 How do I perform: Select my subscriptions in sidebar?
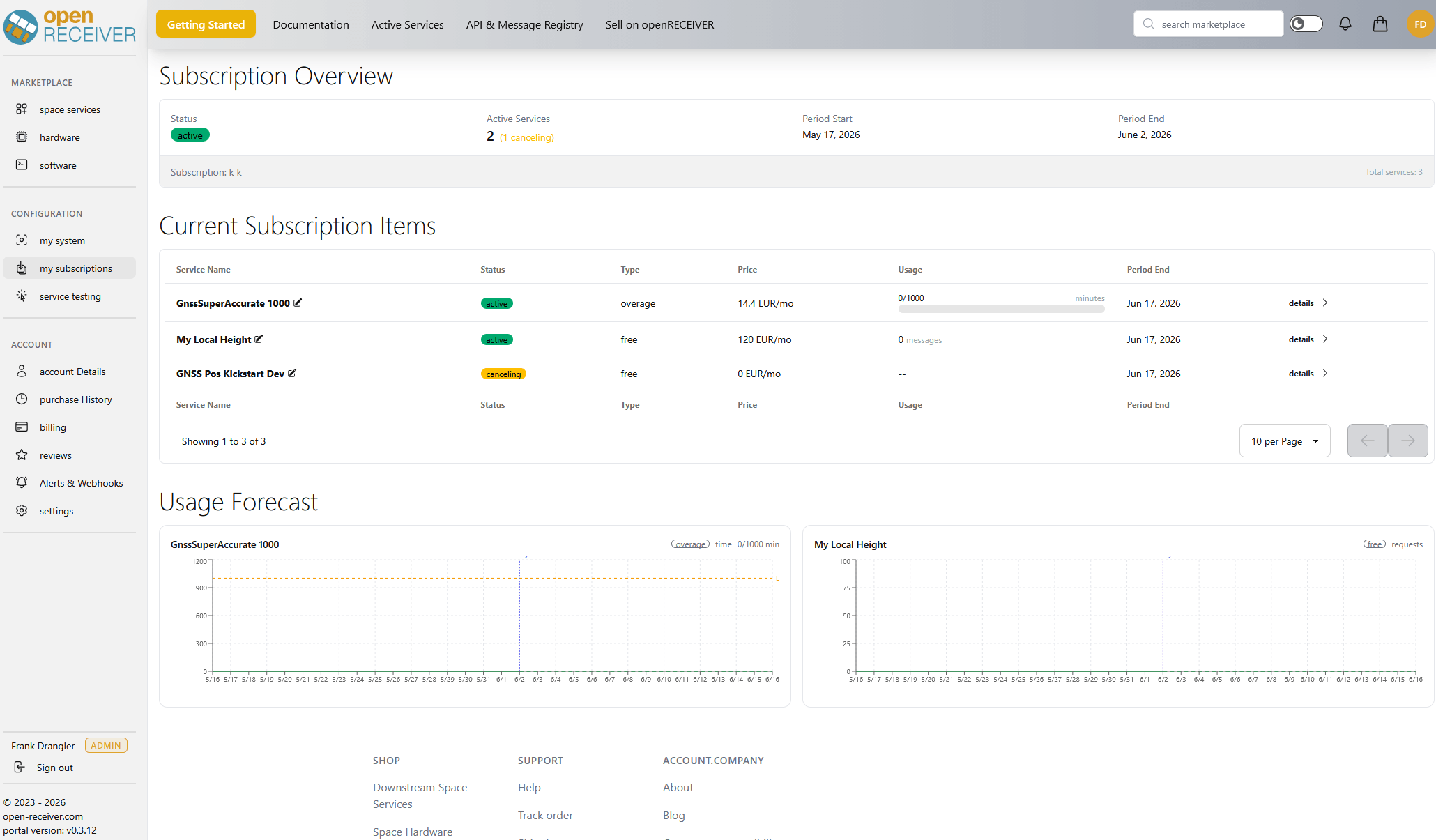(70, 268)
